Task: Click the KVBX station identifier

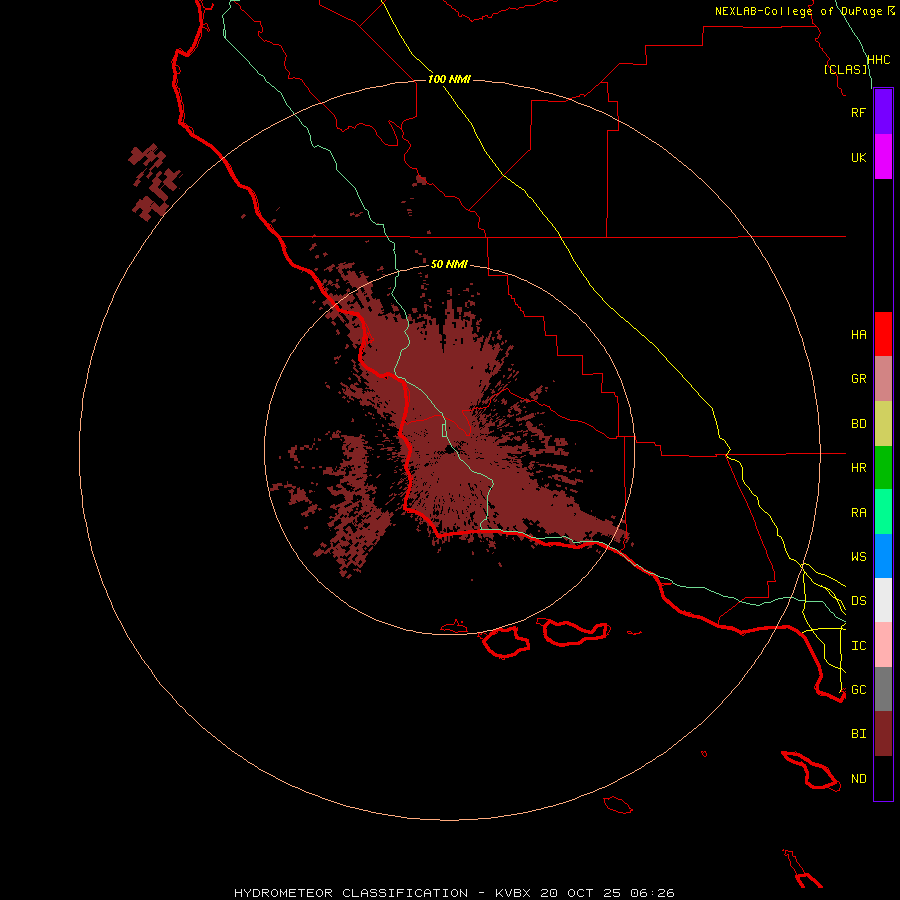Action: click(x=513, y=893)
